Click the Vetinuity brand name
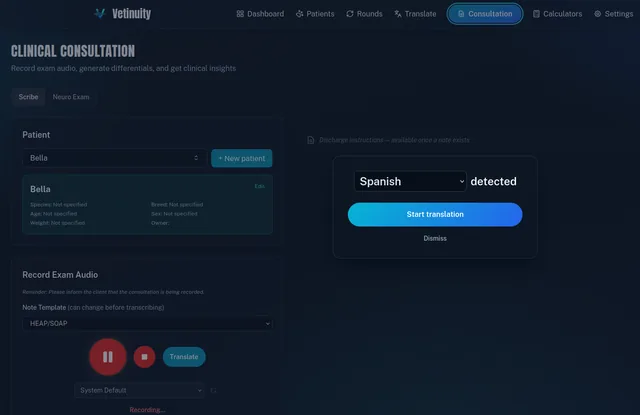Image resolution: width=640 pixels, height=415 pixels. [131, 13]
